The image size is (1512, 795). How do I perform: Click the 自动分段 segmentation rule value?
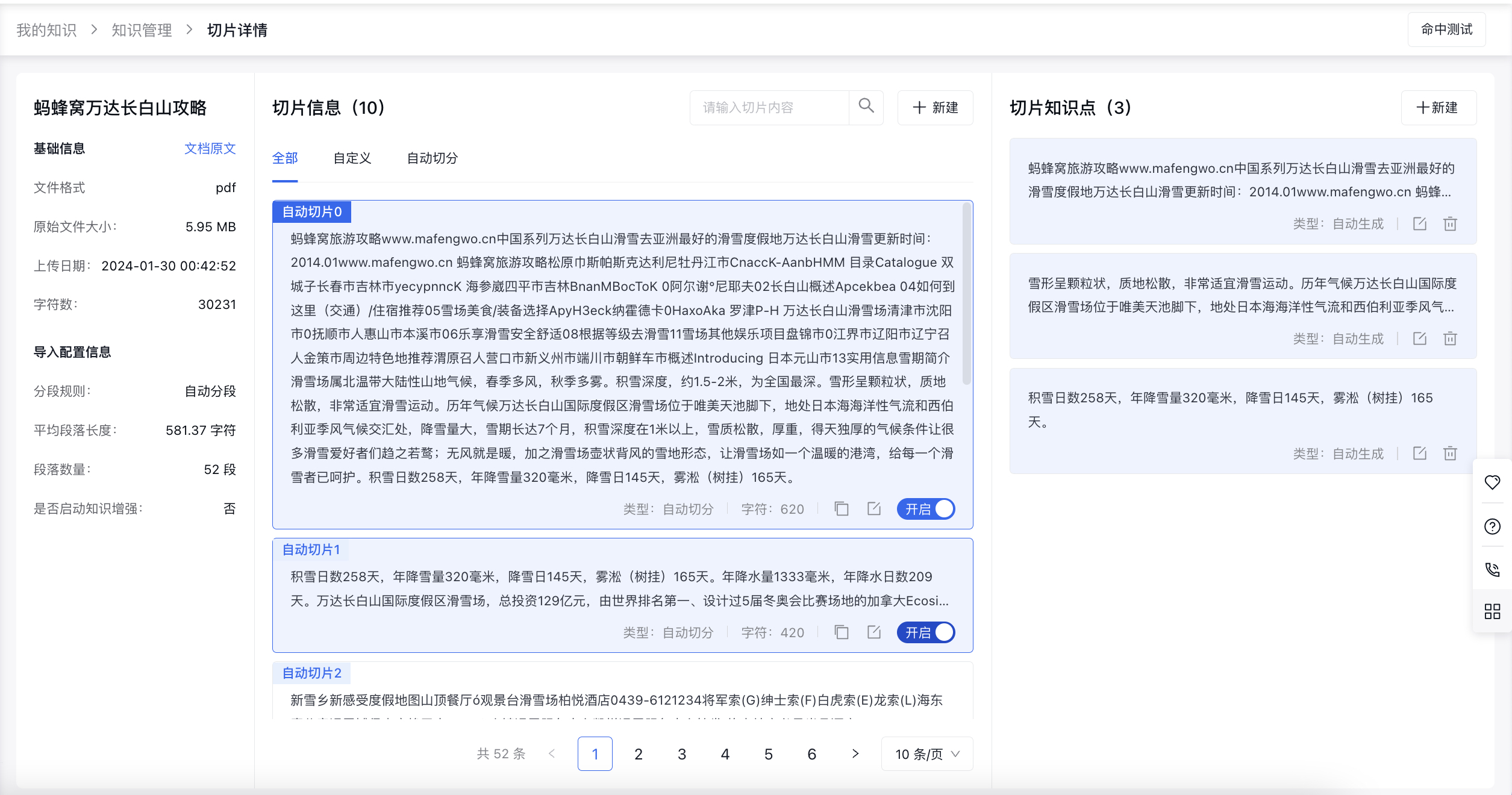tap(210, 391)
